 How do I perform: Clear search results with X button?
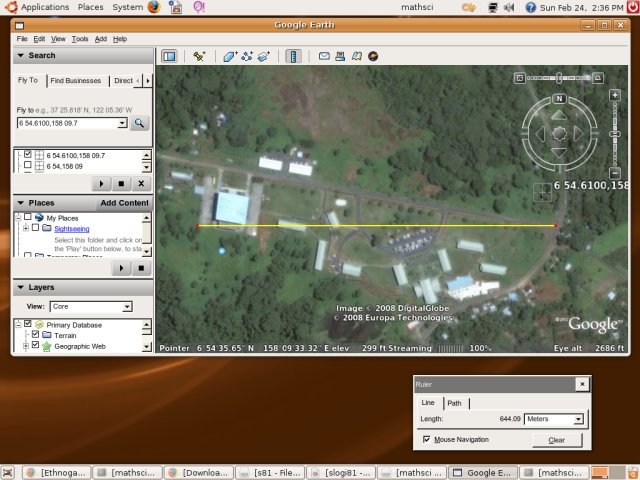(x=141, y=184)
